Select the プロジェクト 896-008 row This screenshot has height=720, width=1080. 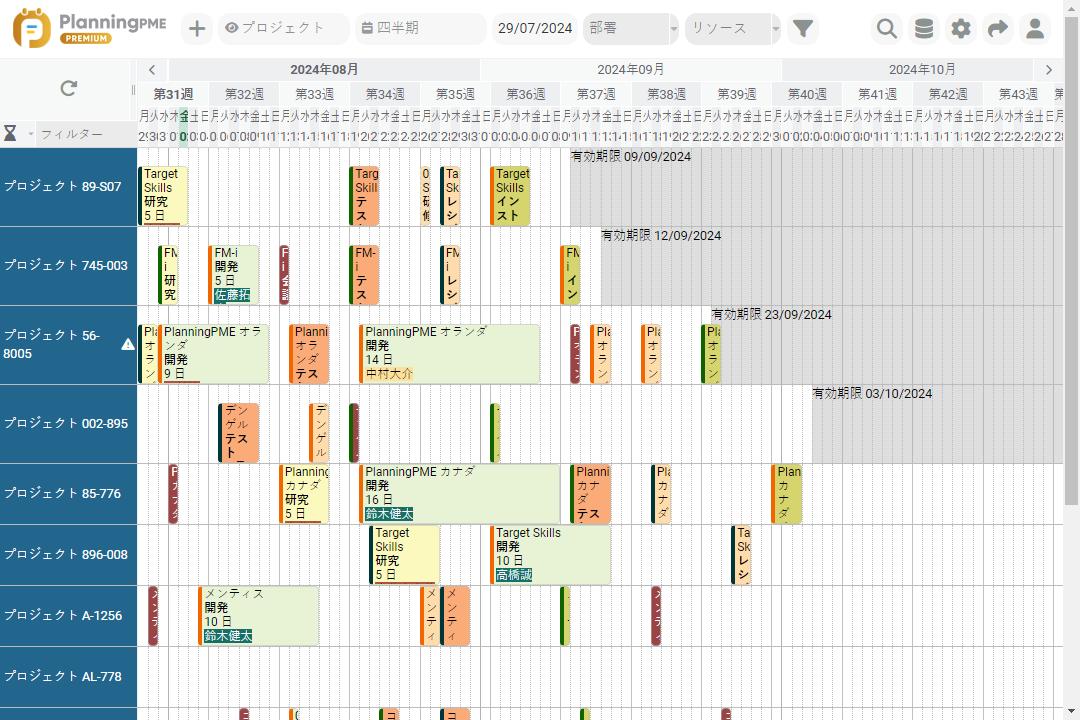(66, 555)
